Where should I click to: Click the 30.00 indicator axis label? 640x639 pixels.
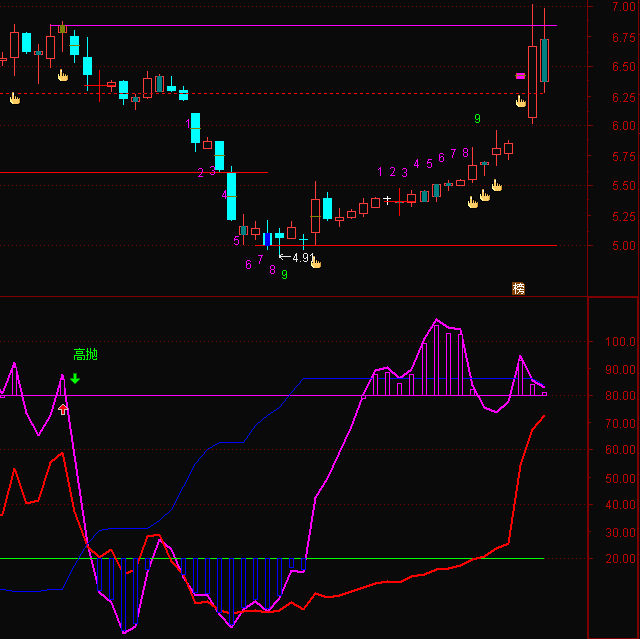pos(620,532)
